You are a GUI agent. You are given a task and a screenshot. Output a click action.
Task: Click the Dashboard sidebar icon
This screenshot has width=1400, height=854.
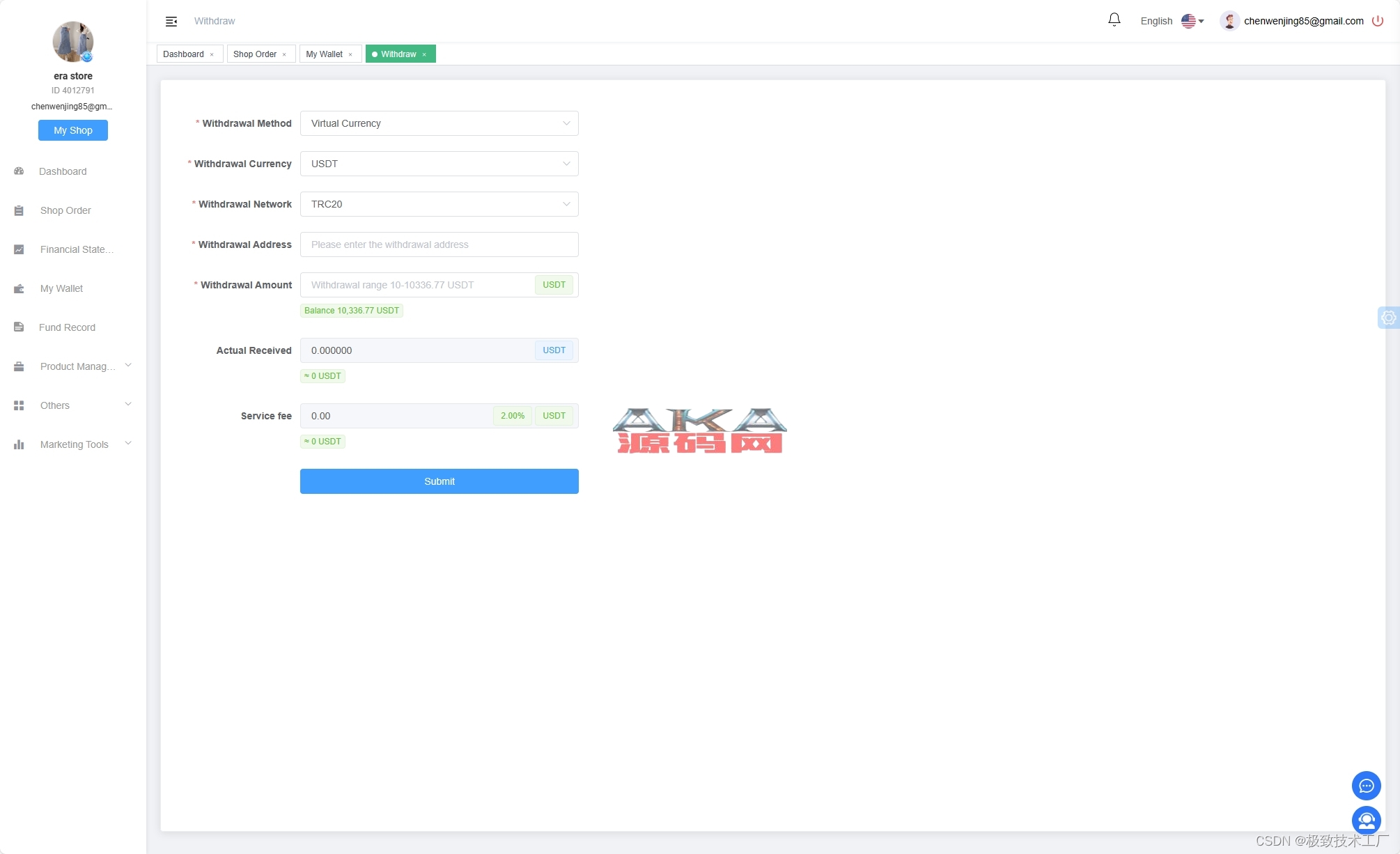(x=19, y=171)
